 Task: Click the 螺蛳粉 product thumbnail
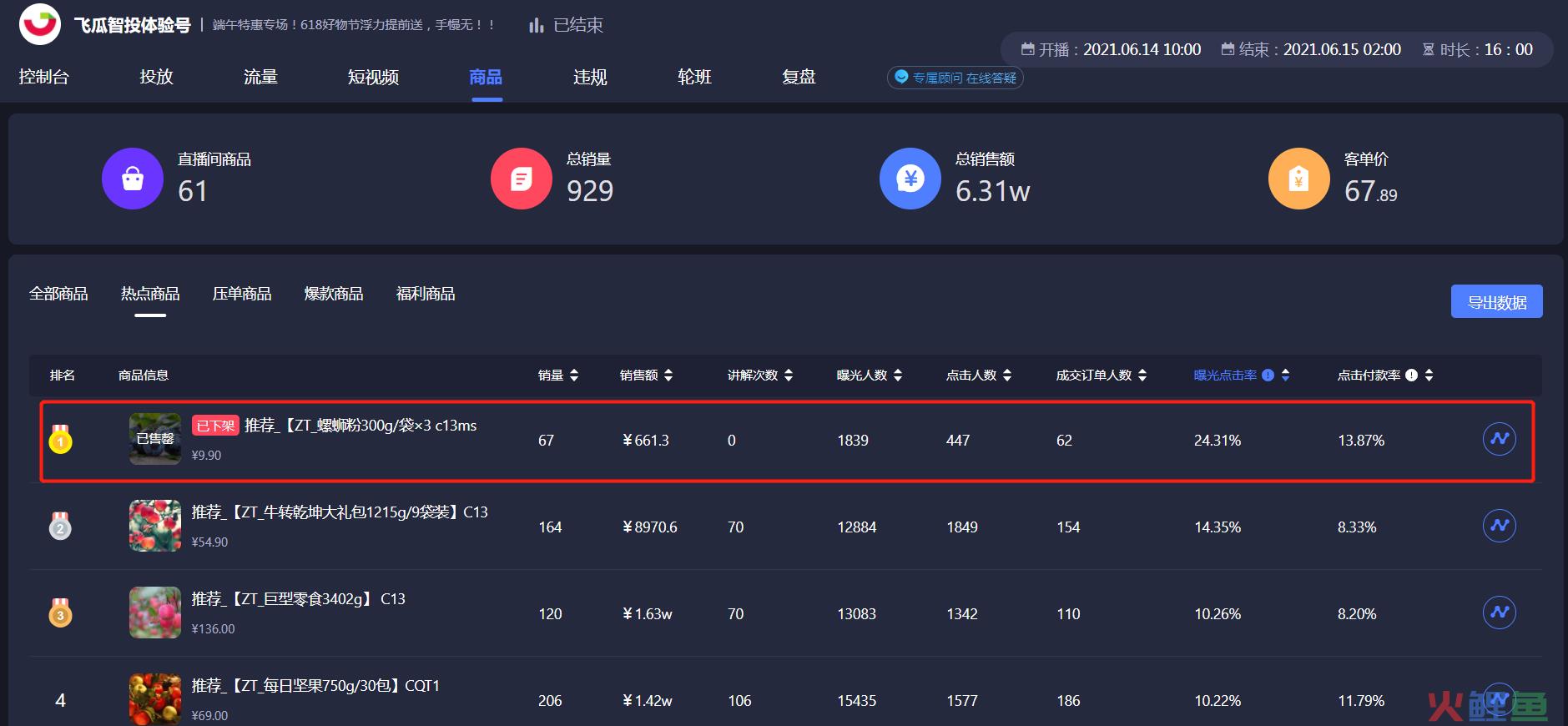click(x=155, y=439)
